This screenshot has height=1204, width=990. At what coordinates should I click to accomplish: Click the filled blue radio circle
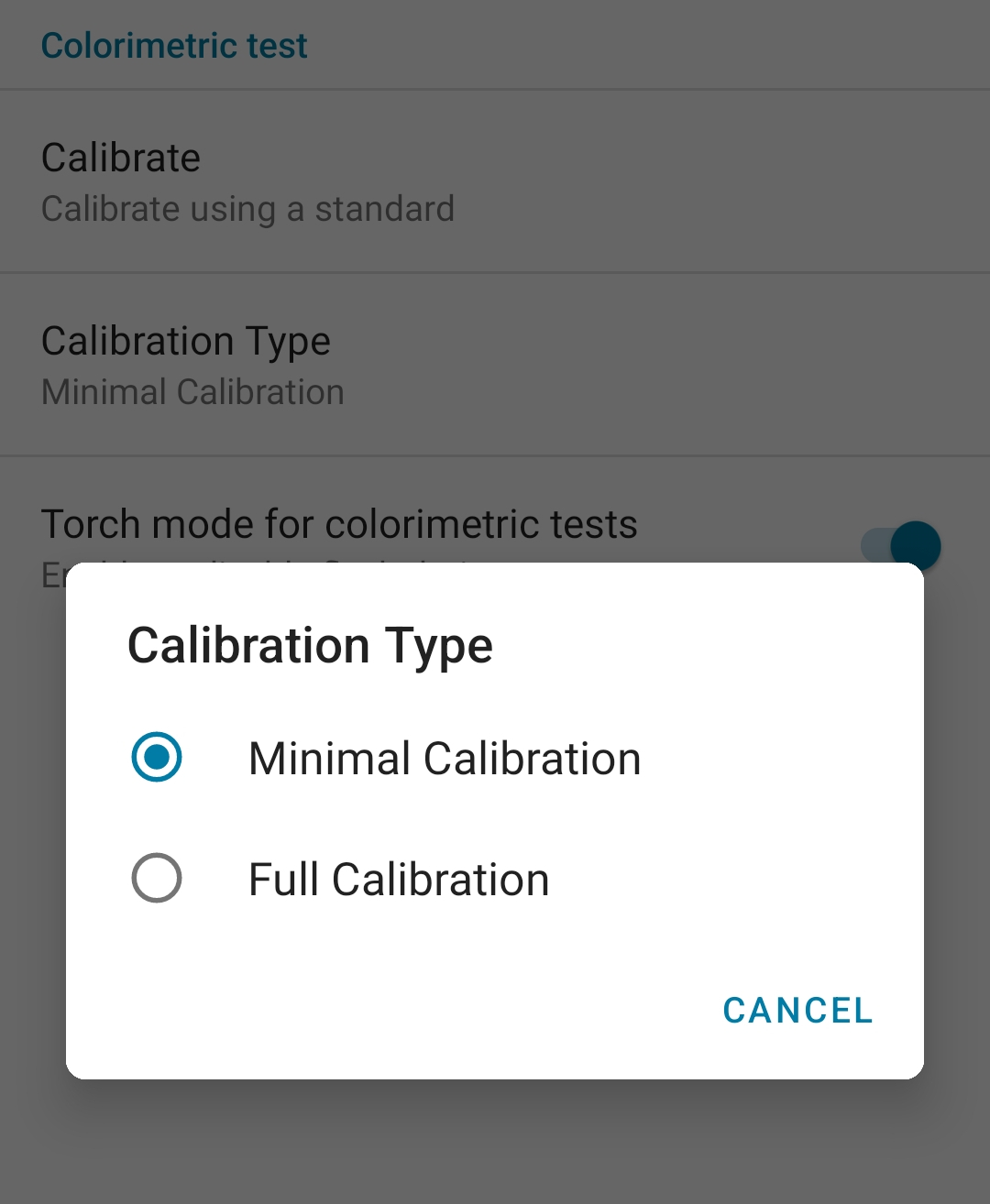[x=157, y=757]
